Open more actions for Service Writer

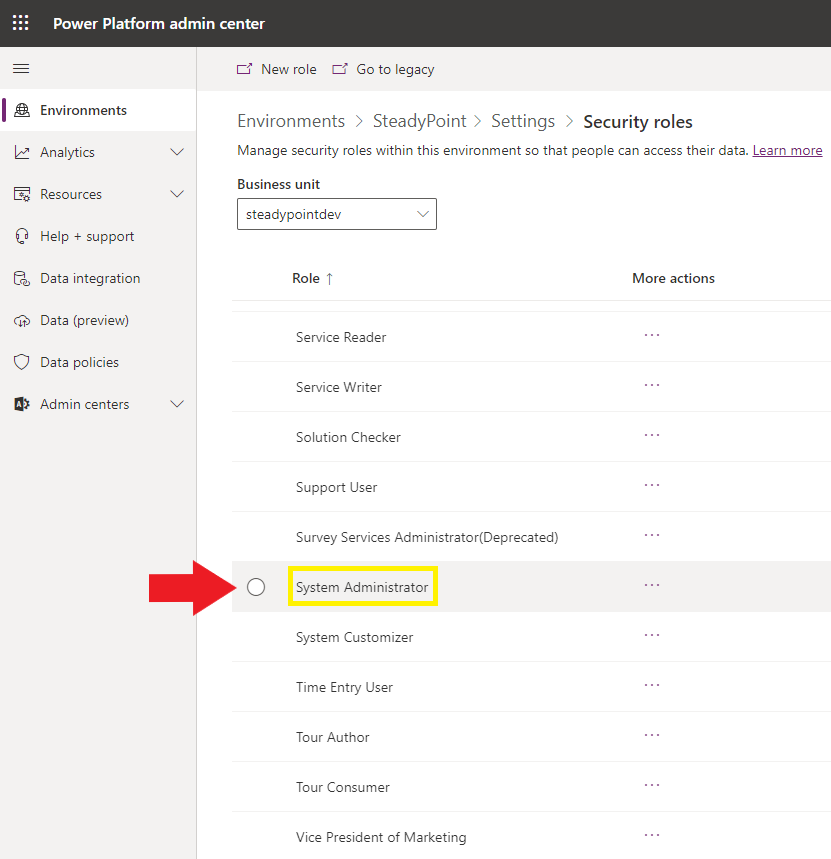[x=652, y=385]
